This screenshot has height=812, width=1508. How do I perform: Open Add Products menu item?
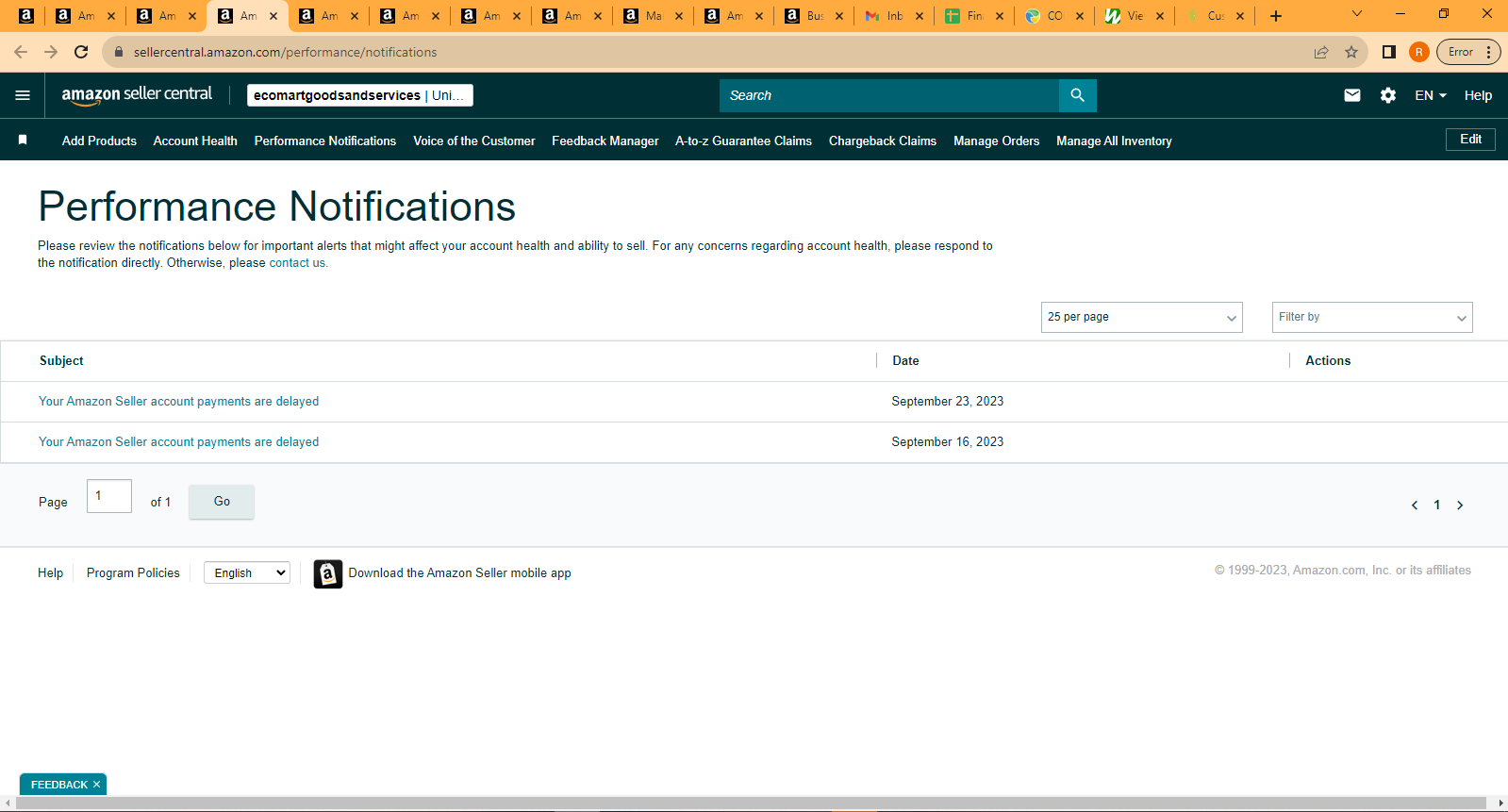(x=99, y=141)
